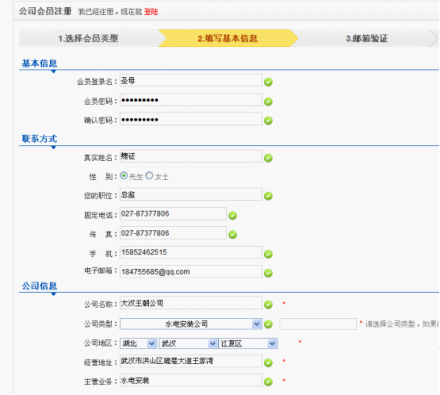
Task: Click the 公司名称 input field
Action: tap(191, 303)
